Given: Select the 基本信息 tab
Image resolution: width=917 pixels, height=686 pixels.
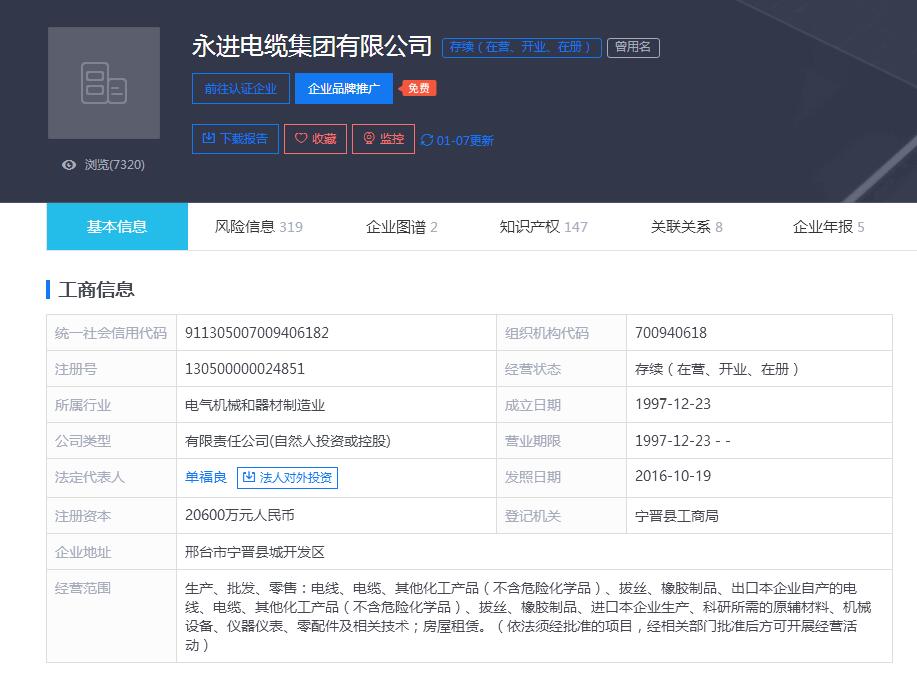Looking at the screenshot, I should [x=117, y=227].
